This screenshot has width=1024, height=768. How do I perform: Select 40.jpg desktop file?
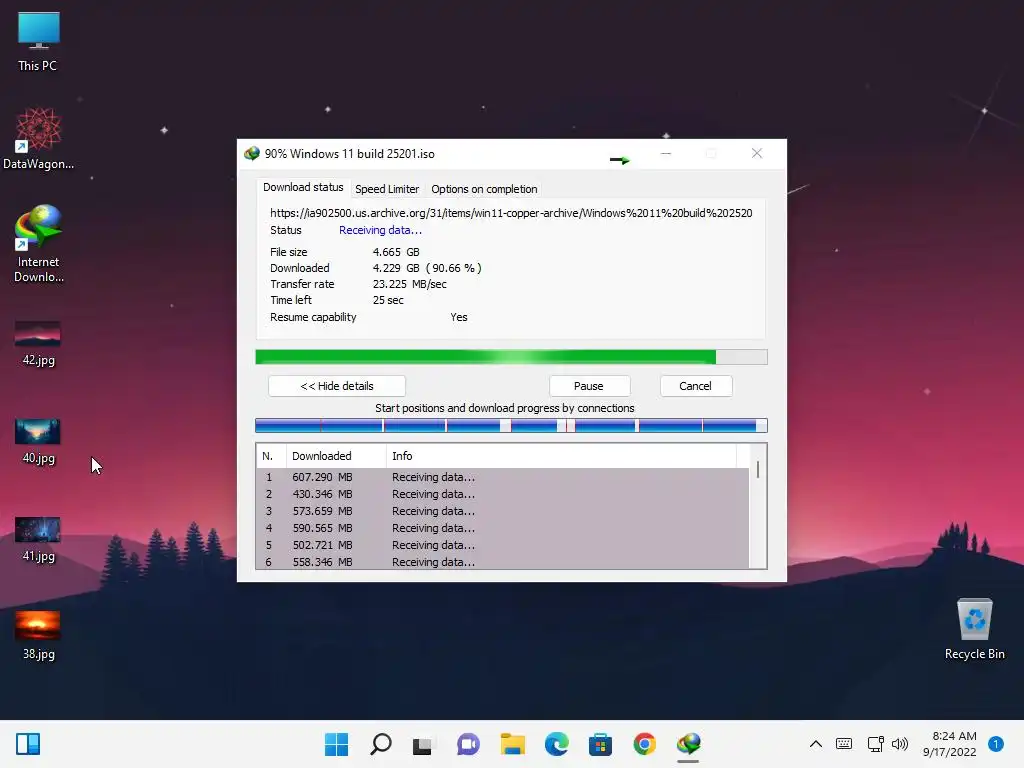point(38,441)
